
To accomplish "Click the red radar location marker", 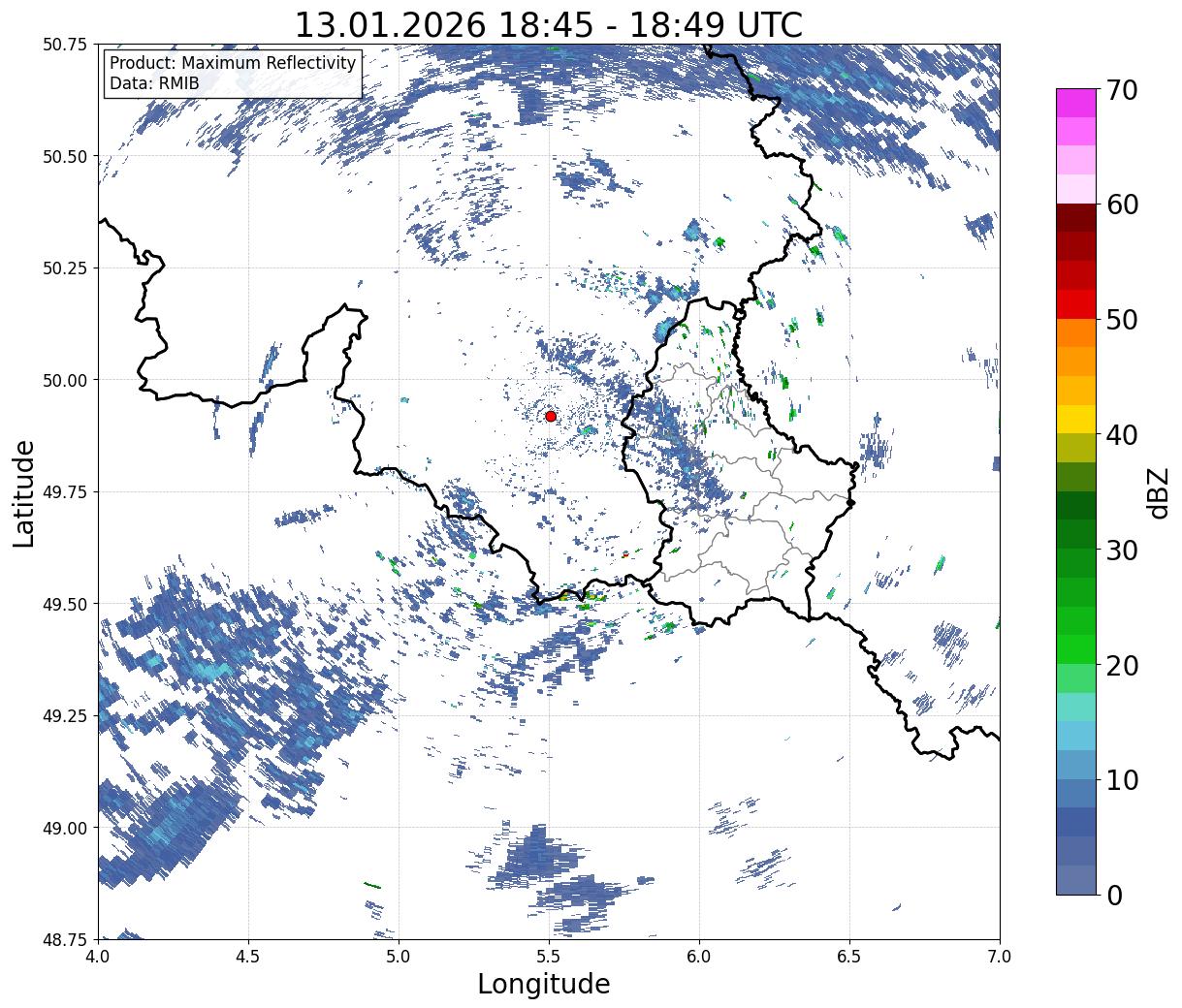I will pos(551,416).
